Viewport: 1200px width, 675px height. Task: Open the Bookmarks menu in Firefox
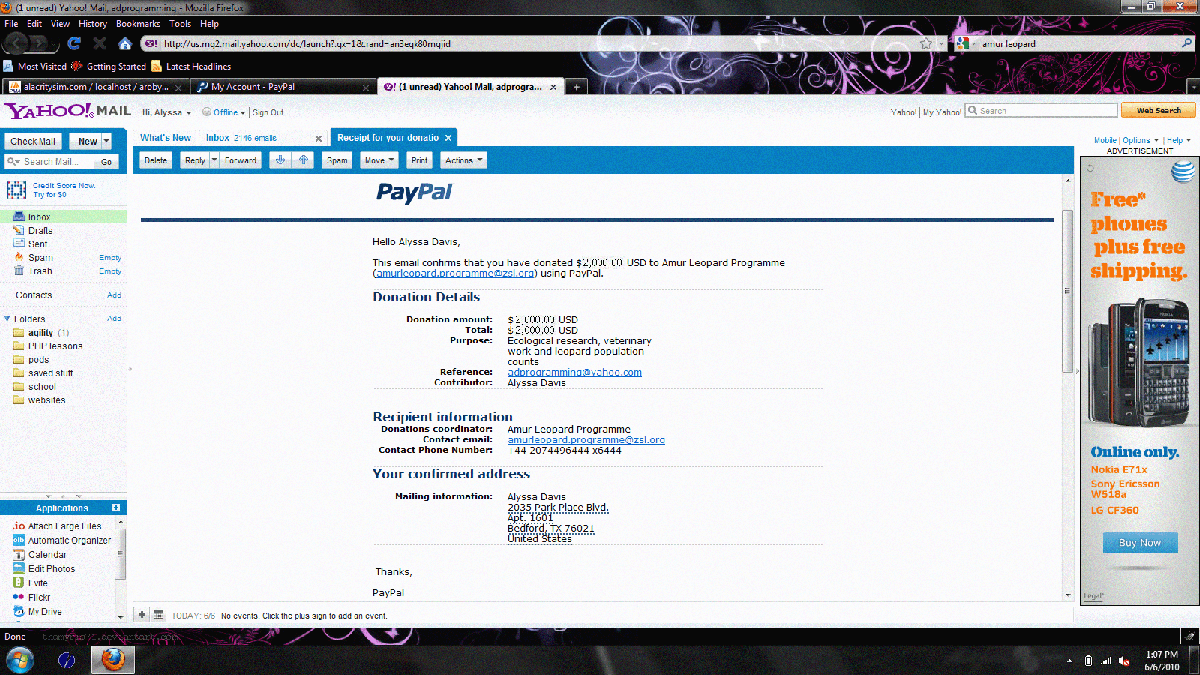pos(137,23)
